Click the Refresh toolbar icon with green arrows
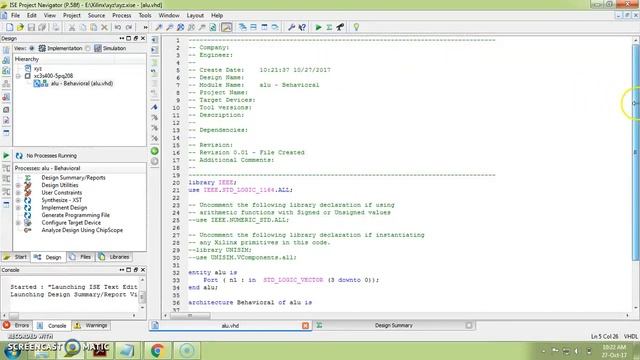The height and width of the screenshot is (360, 640). (x=213, y=27)
